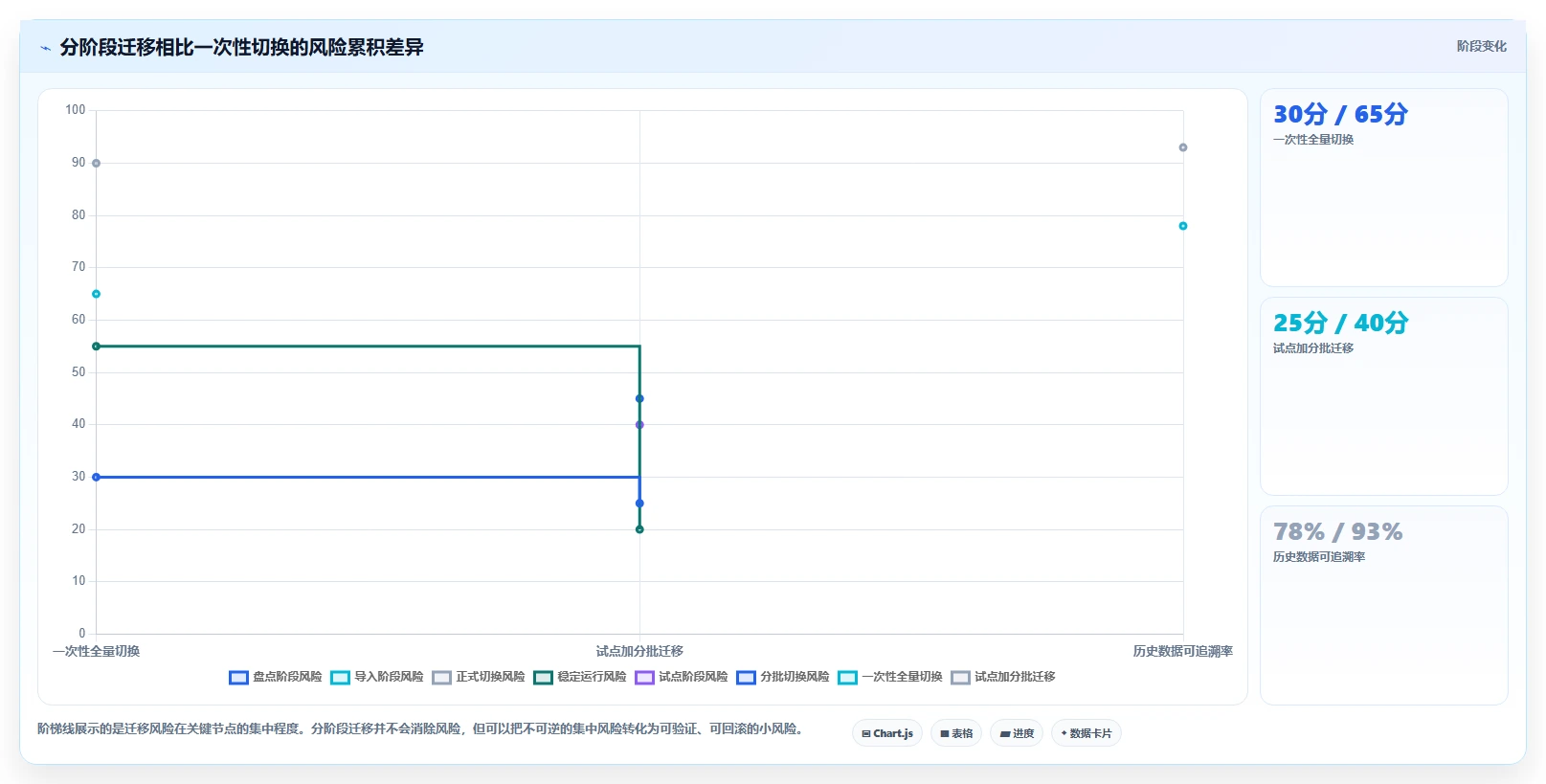Toggle the 分批切换风险 legend series
The height and width of the screenshot is (784, 1546).
click(x=783, y=677)
